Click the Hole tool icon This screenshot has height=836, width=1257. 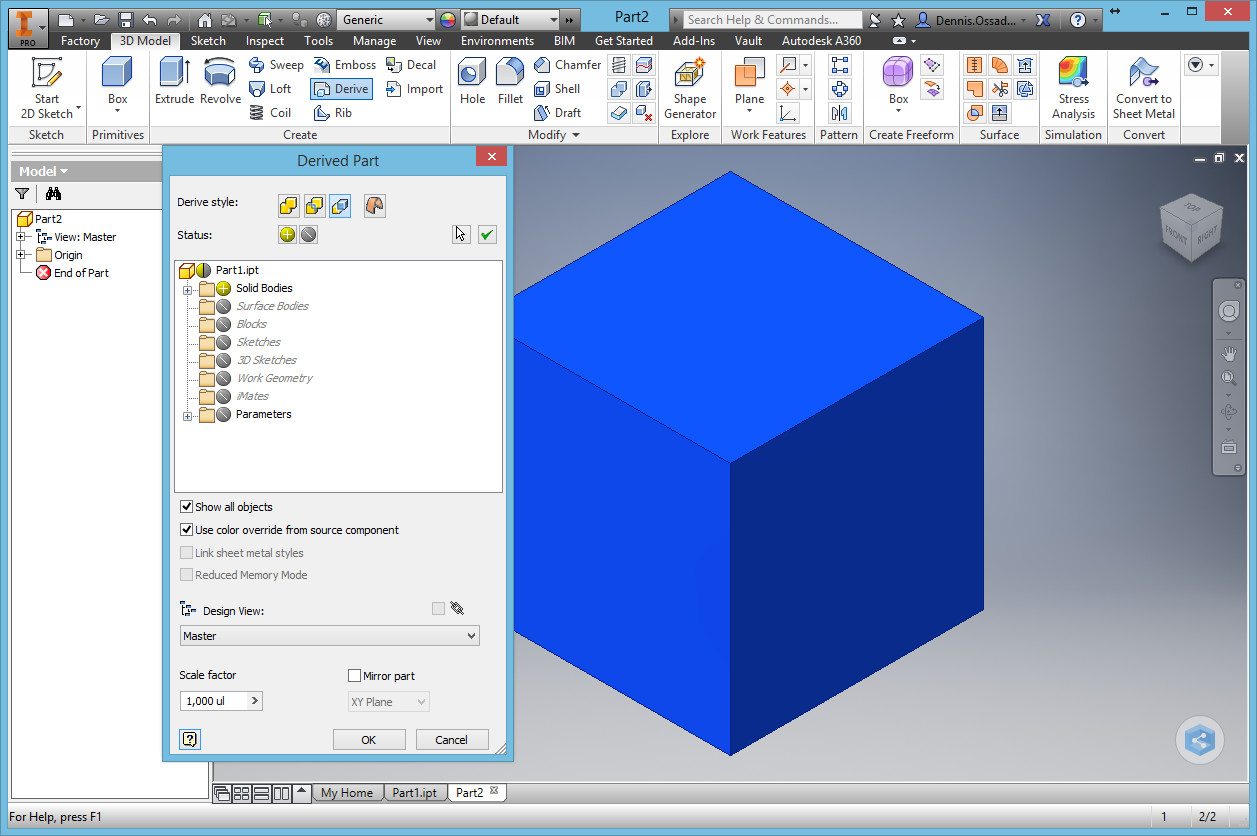point(472,80)
